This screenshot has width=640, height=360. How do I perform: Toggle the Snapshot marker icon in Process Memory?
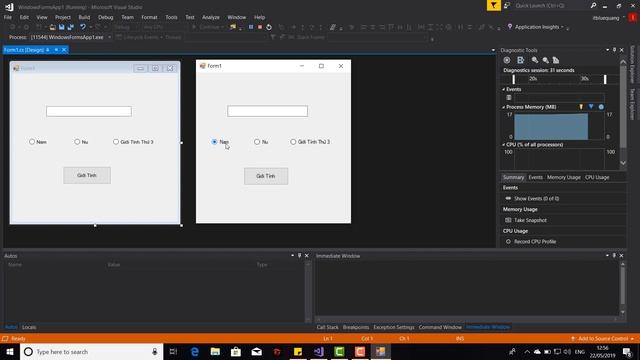(591, 107)
